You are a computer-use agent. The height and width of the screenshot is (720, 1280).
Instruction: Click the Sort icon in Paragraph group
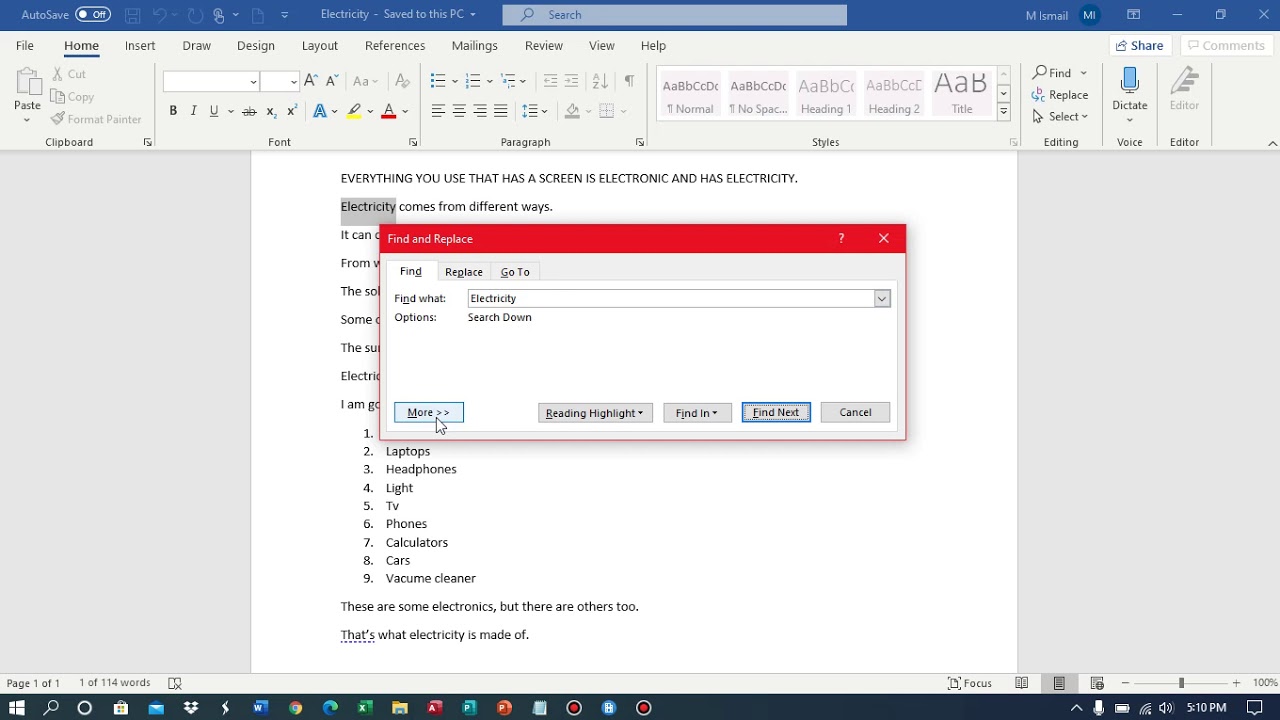tap(600, 81)
